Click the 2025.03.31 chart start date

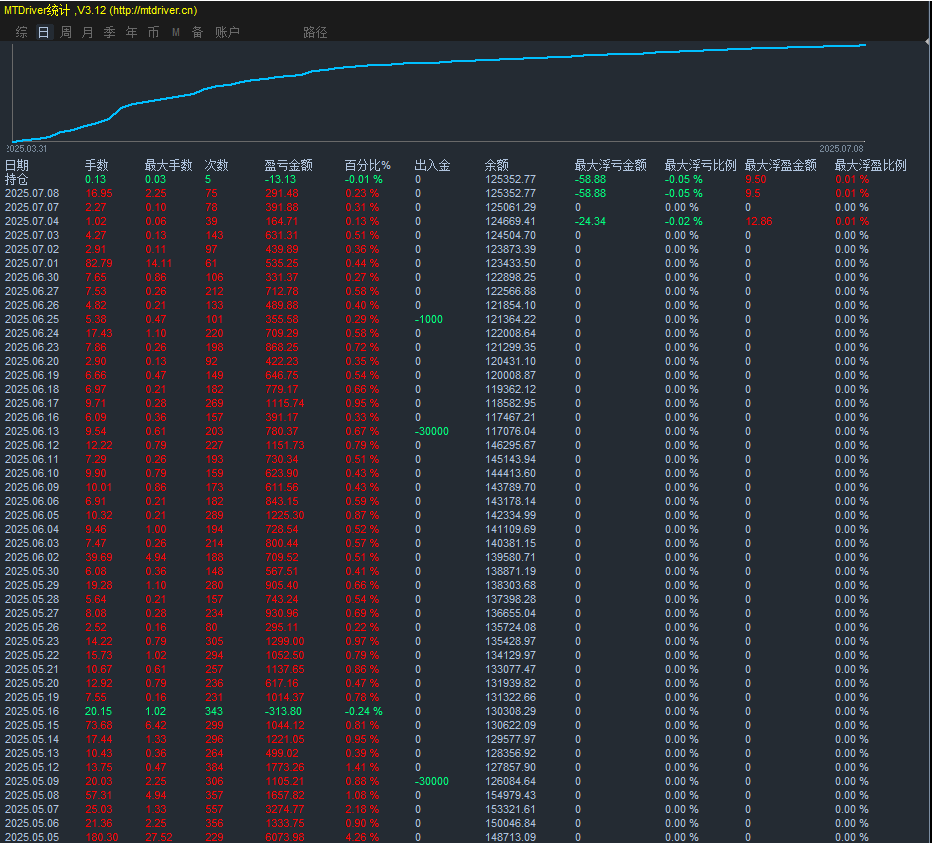tap(26, 149)
